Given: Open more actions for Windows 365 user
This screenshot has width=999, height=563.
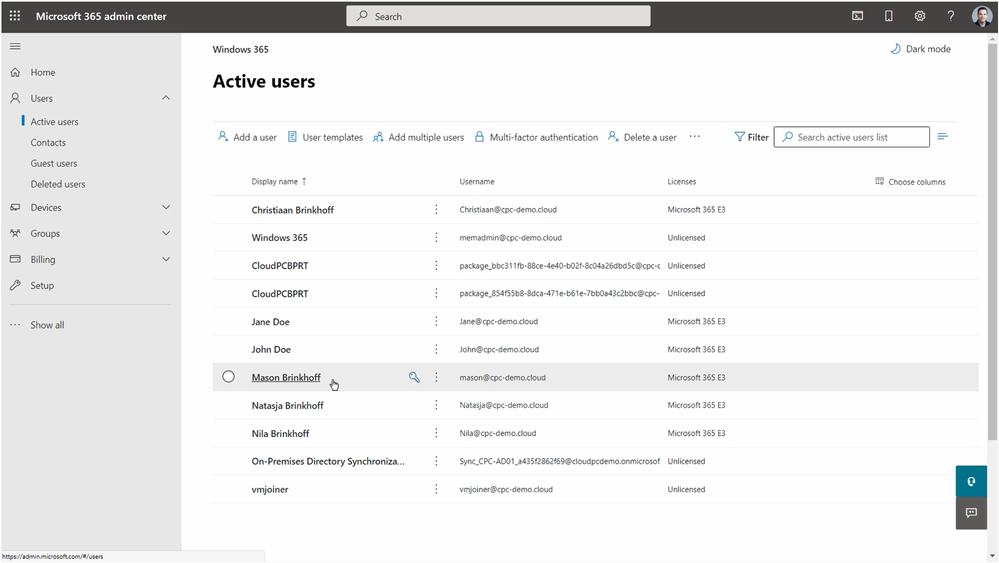Looking at the screenshot, I should 436,238.
